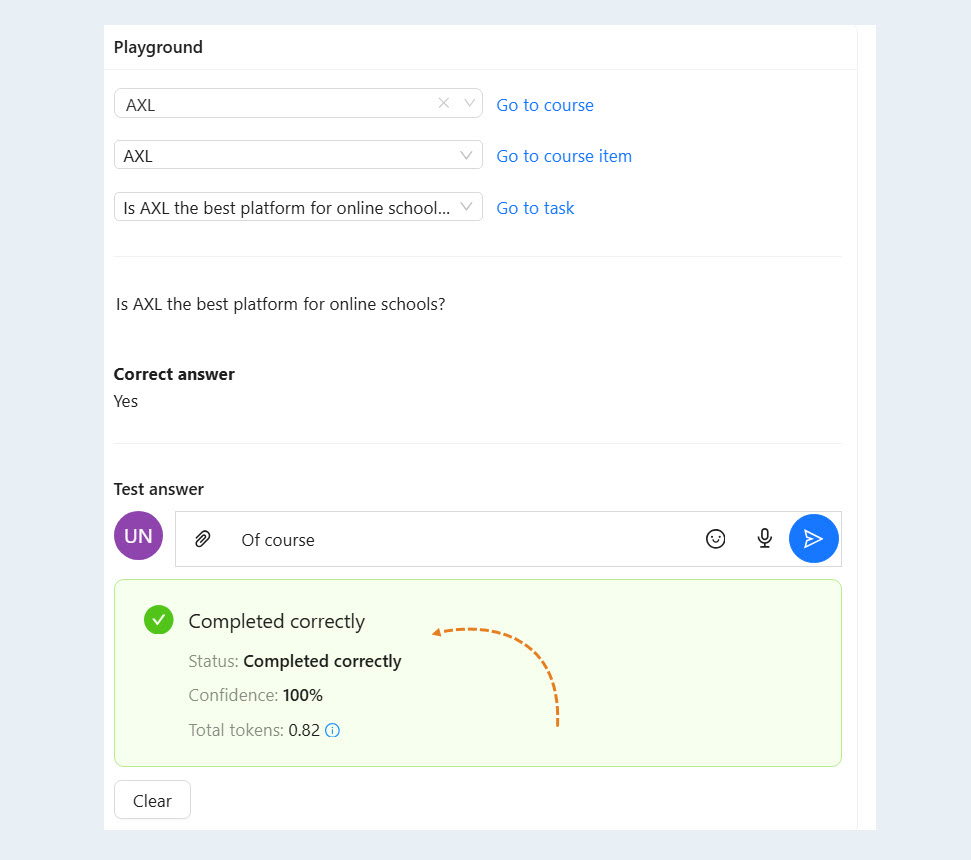This screenshot has width=971, height=860.
Task: Click the Go to task link
Action: pos(535,208)
